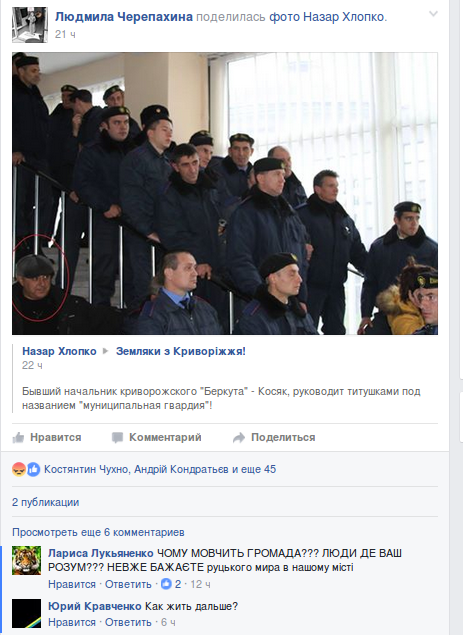
Task: Click the like count icon on Лариса's comment
Action: 166,584
